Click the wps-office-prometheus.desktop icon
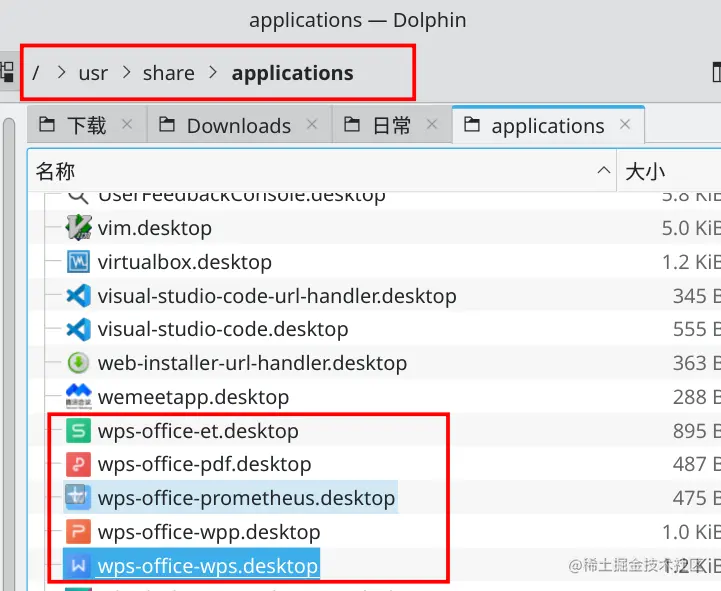This screenshot has height=591, width=721. (79, 497)
